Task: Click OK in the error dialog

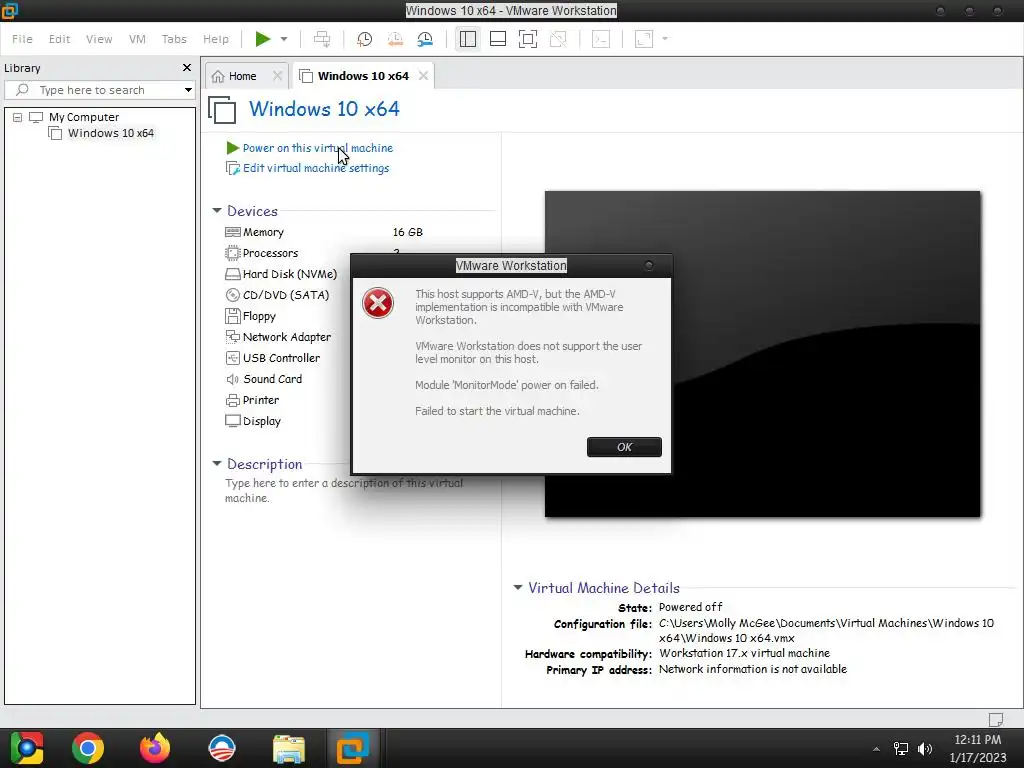Action: [x=624, y=447]
